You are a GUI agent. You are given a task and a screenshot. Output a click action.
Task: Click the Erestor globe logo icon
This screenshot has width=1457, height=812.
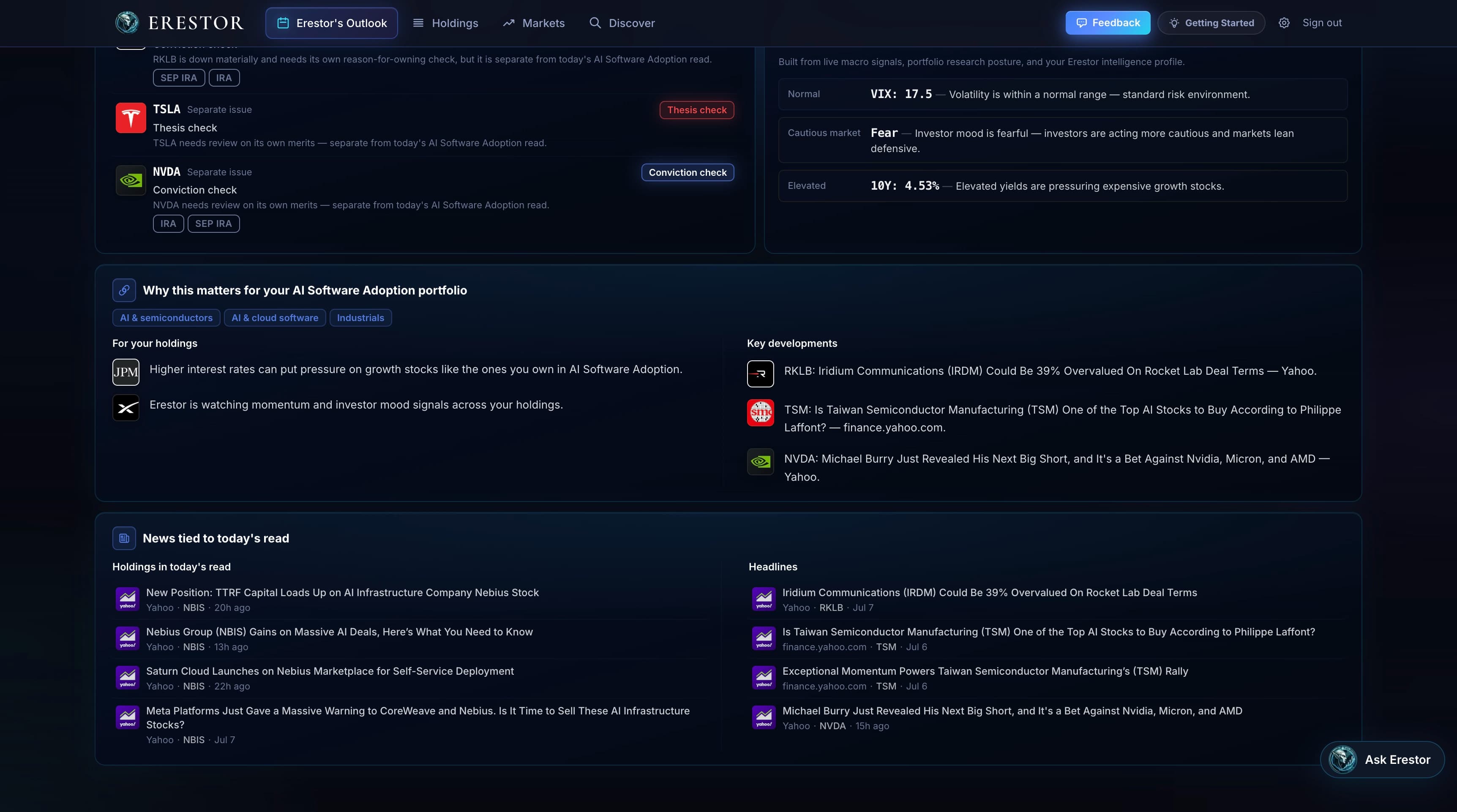tap(127, 23)
